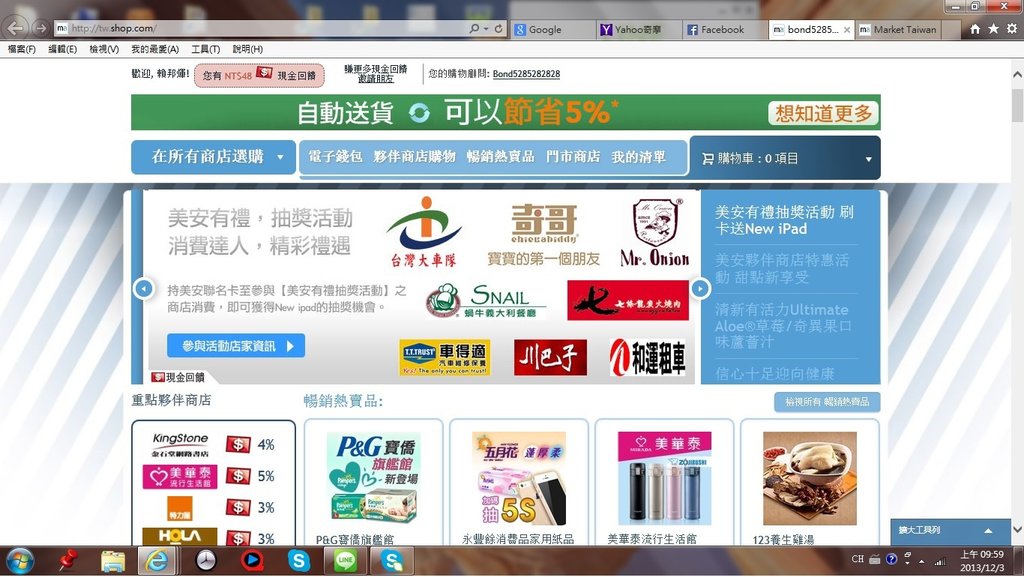Open Internet Explorer taskbar icon
The width and height of the screenshot is (1024, 577).
tap(156, 561)
